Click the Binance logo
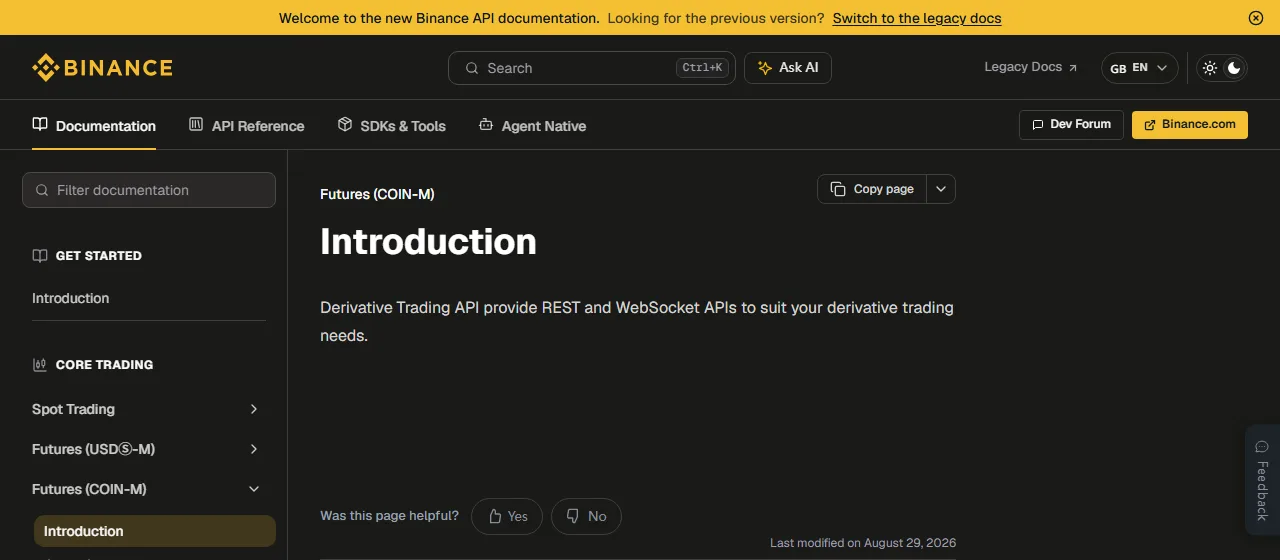The height and width of the screenshot is (560, 1280). (102, 68)
